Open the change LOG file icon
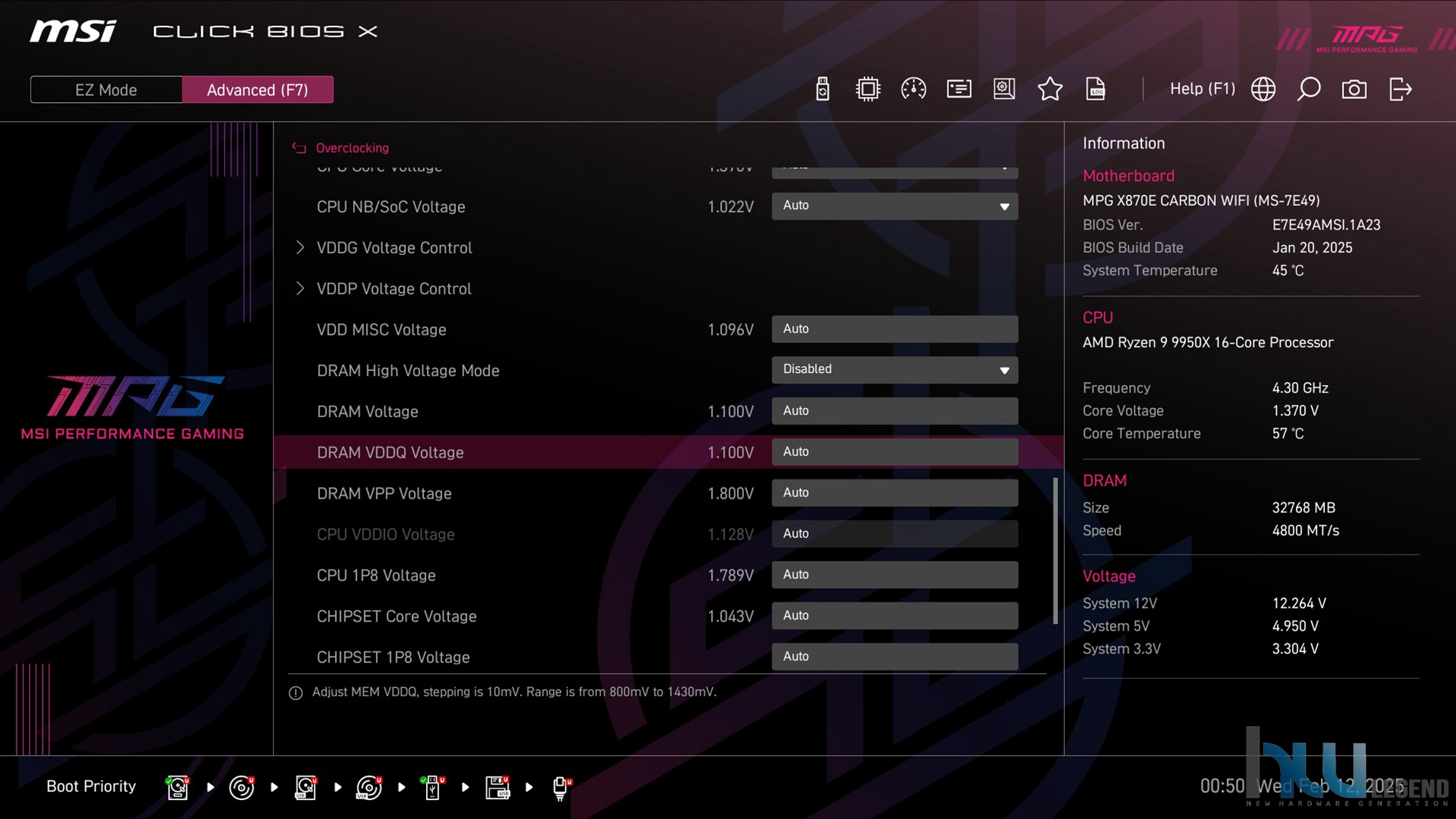Screen dimensions: 1456x819 (1095, 89)
